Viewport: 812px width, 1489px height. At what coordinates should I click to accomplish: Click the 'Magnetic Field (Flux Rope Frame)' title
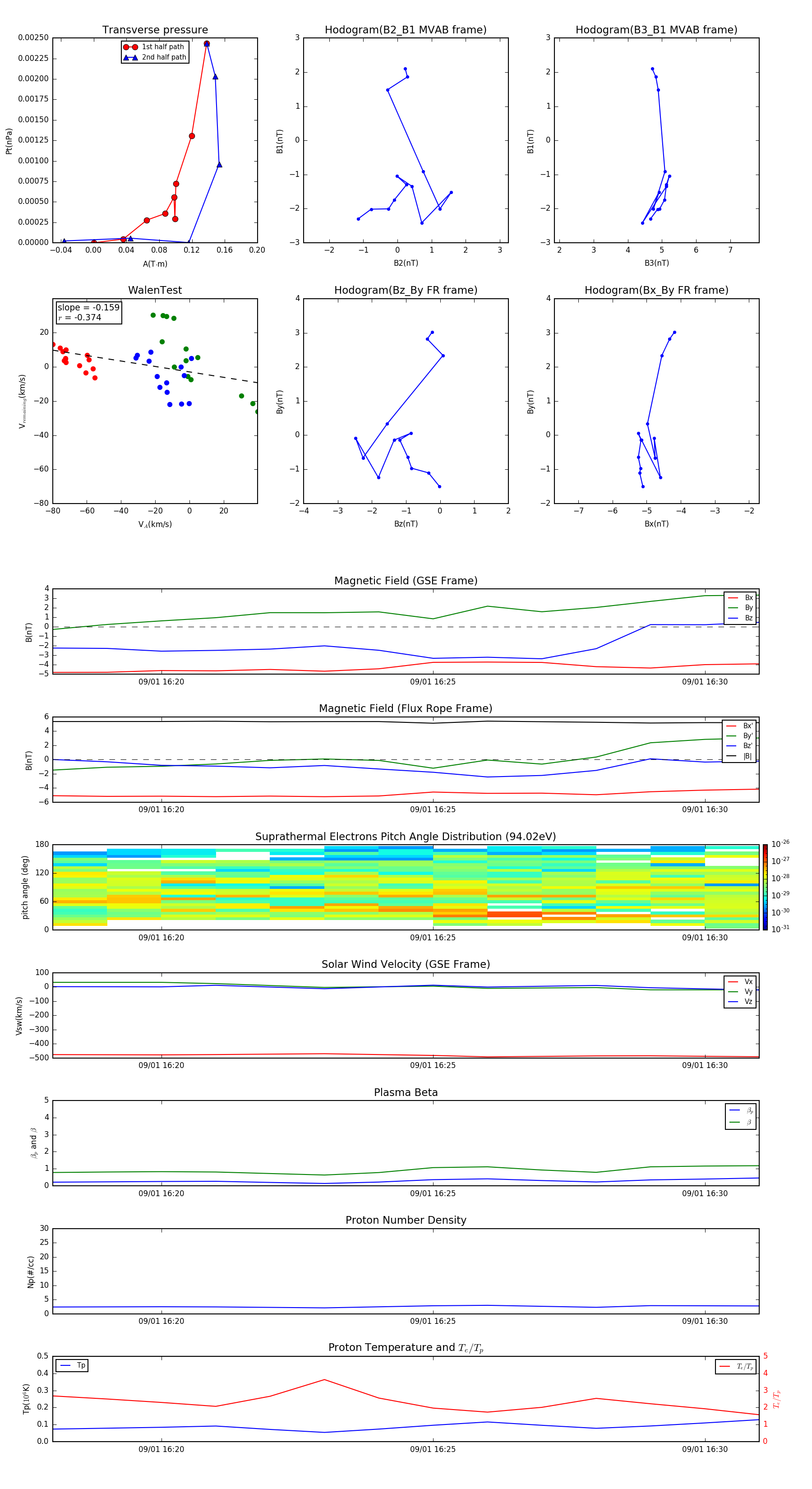pos(406,708)
